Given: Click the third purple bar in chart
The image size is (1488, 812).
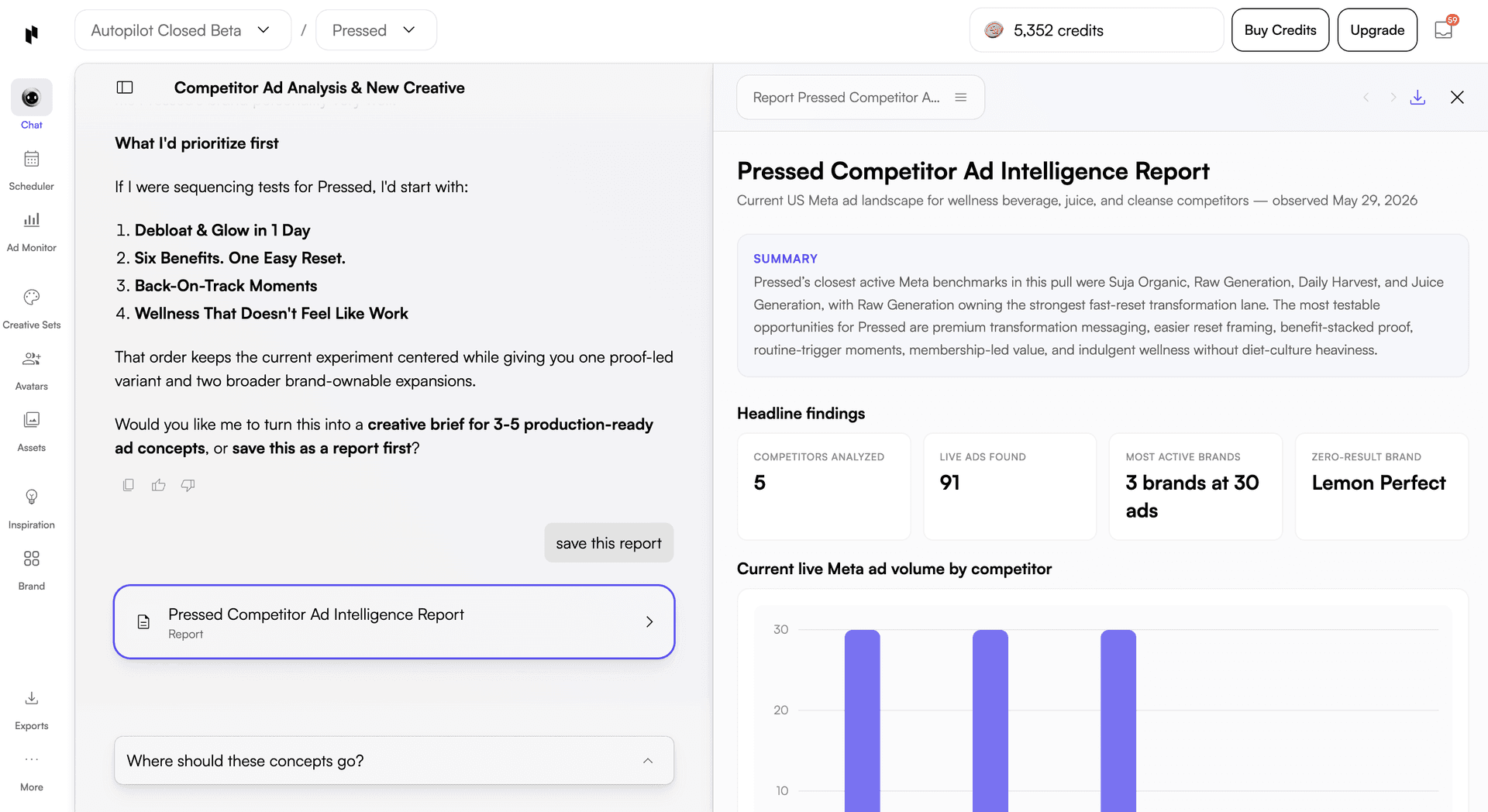Looking at the screenshot, I should (x=1118, y=721).
